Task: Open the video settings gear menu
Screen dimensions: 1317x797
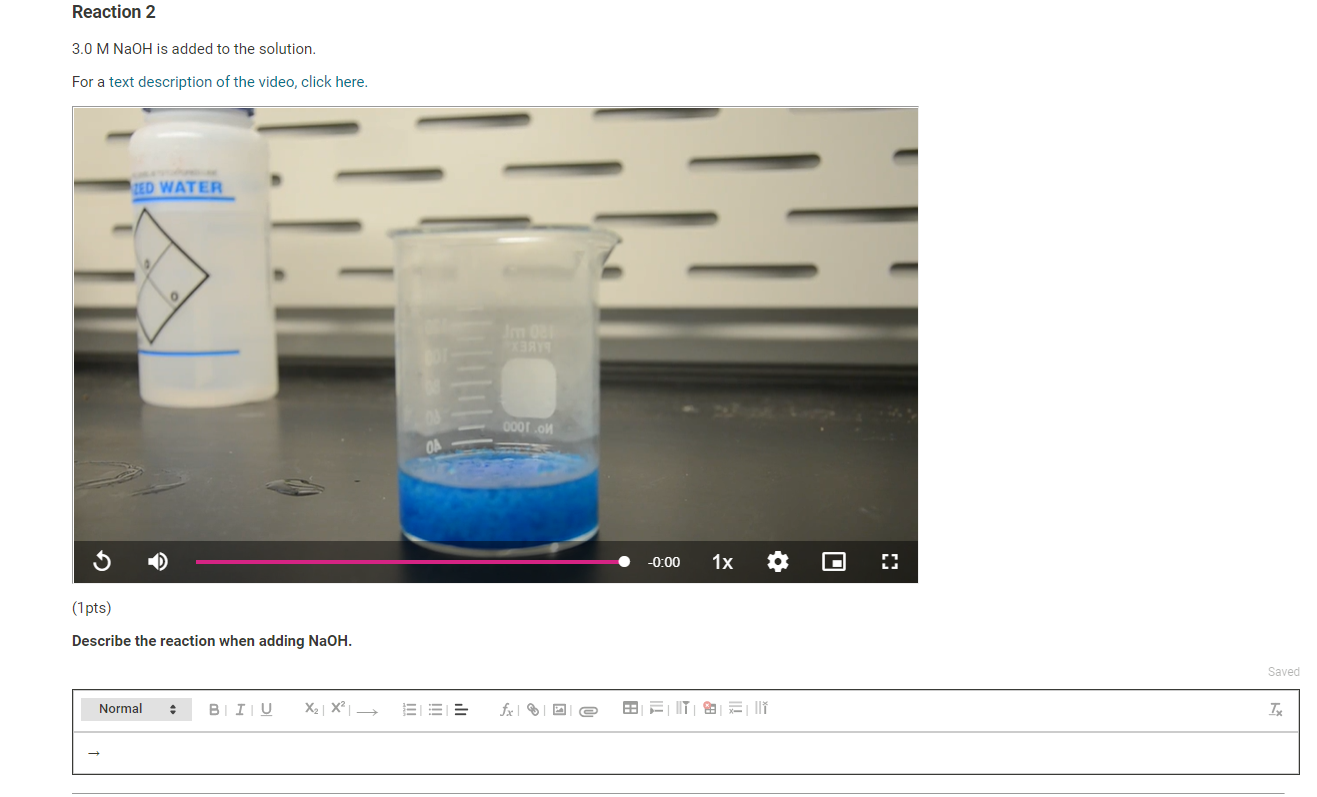Action: 778,561
